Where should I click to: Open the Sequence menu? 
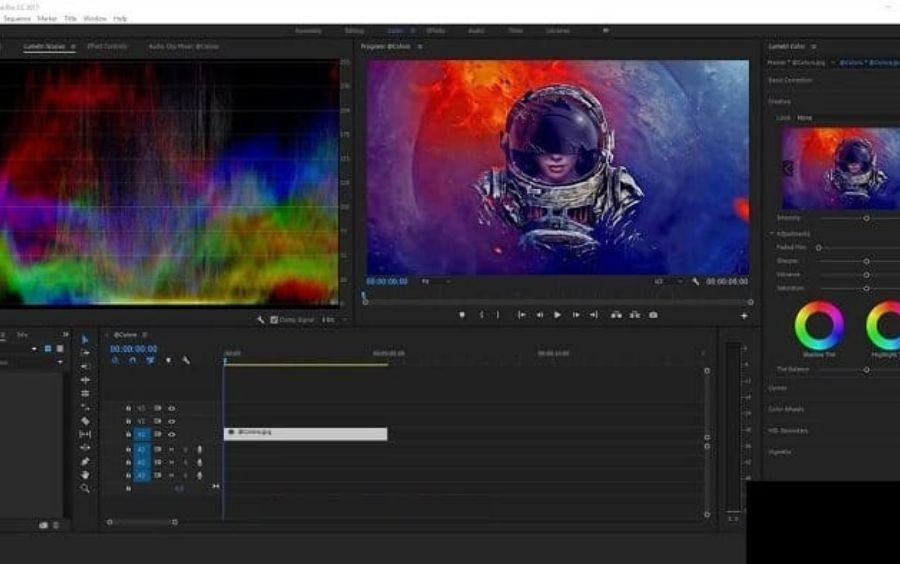coord(17,18)
